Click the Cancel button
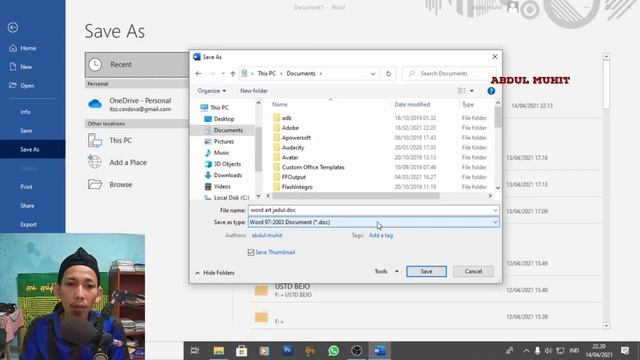 tap(473, 271)
